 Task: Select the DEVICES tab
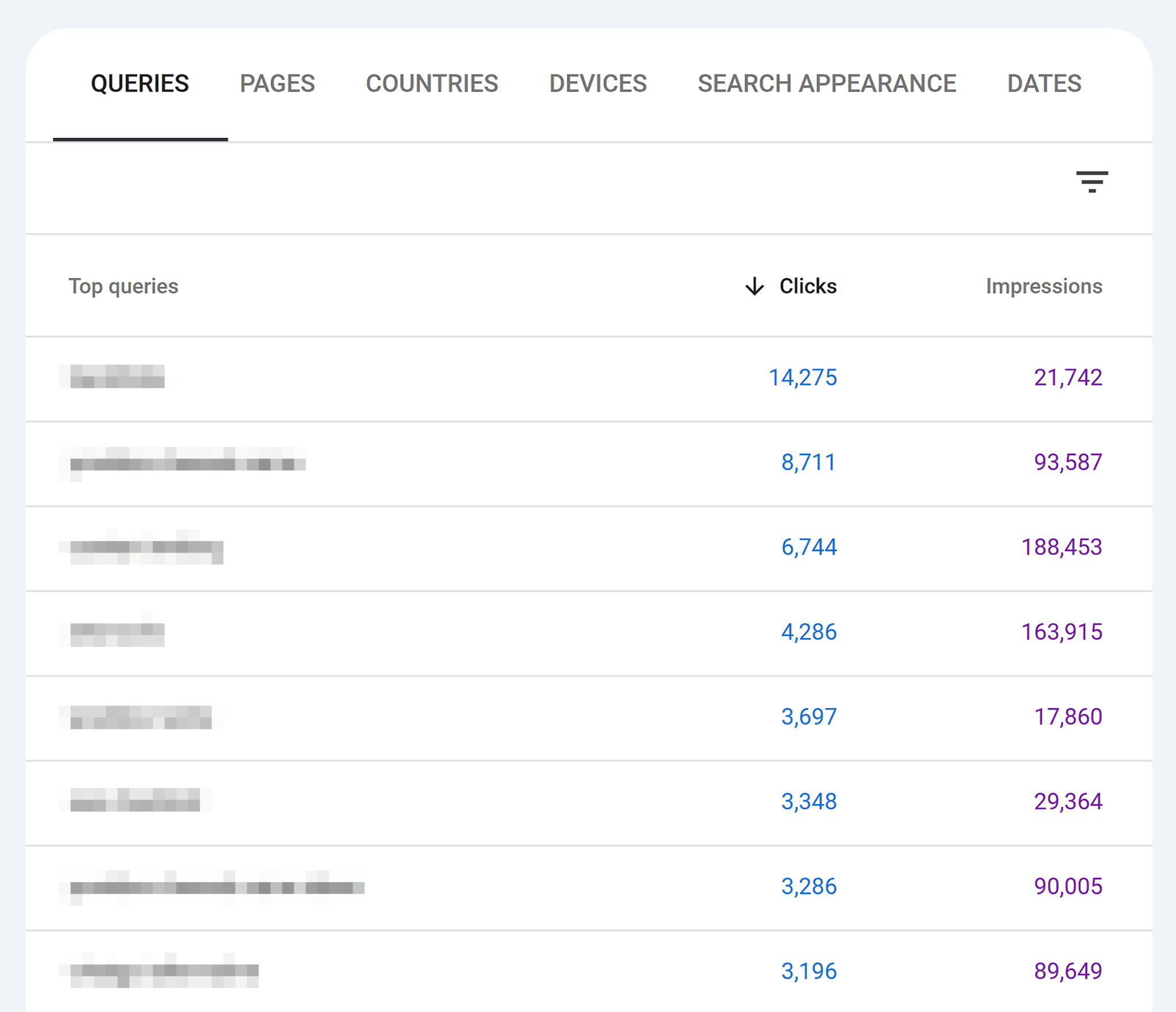[597, 84]
